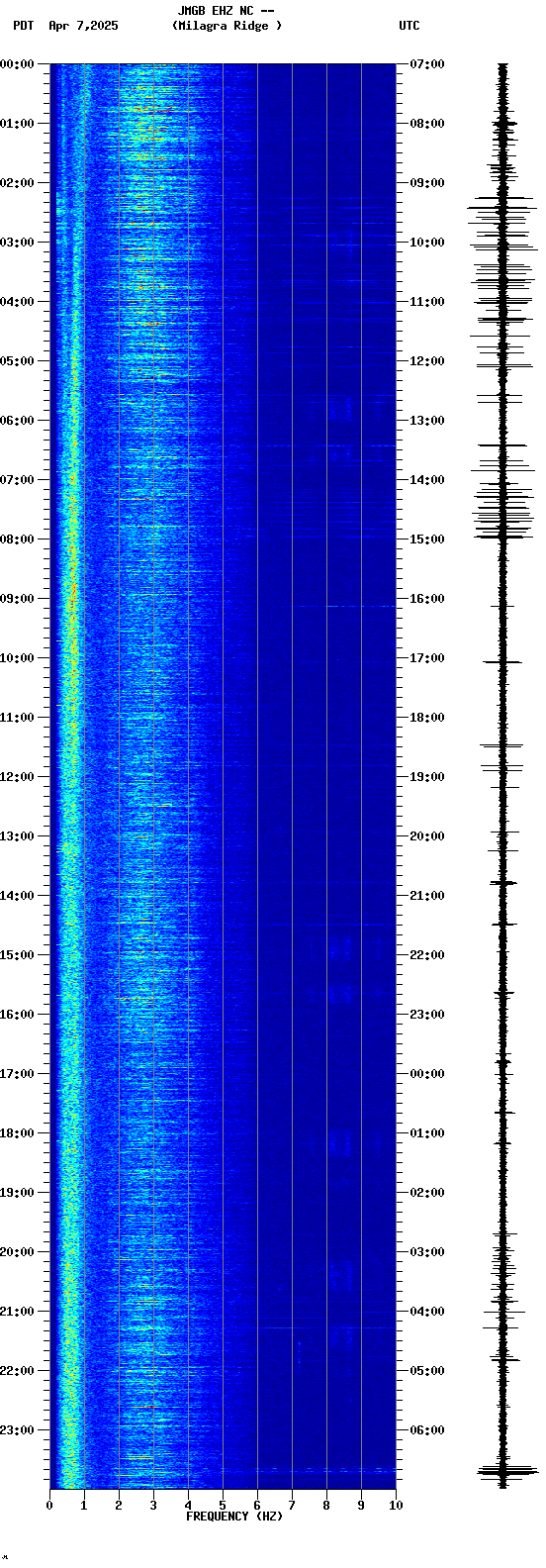
Task: Select the 01:00 label on PDT axis
Action: [17, 124]
